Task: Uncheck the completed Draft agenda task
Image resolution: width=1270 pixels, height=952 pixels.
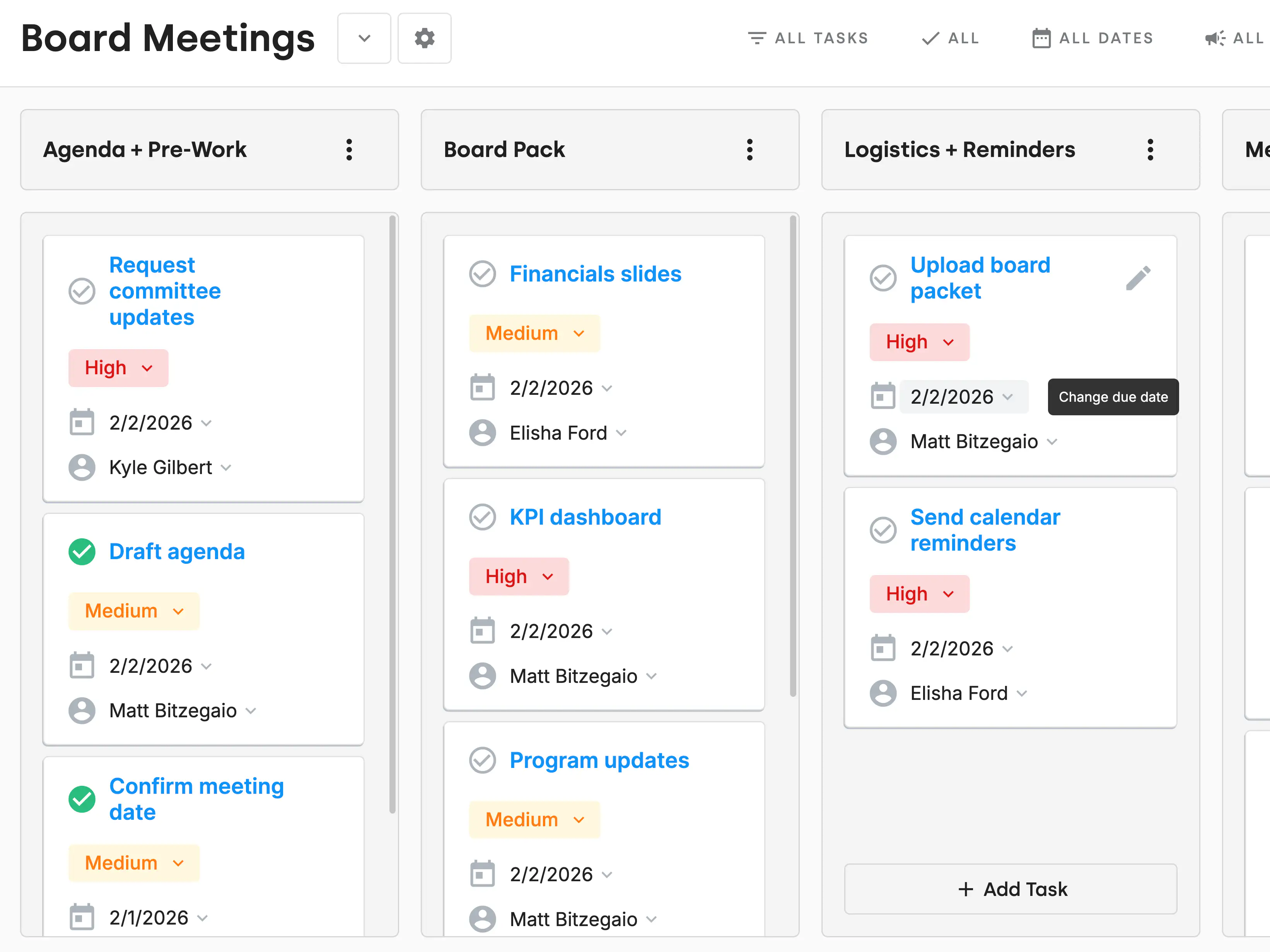Action: 82,552
